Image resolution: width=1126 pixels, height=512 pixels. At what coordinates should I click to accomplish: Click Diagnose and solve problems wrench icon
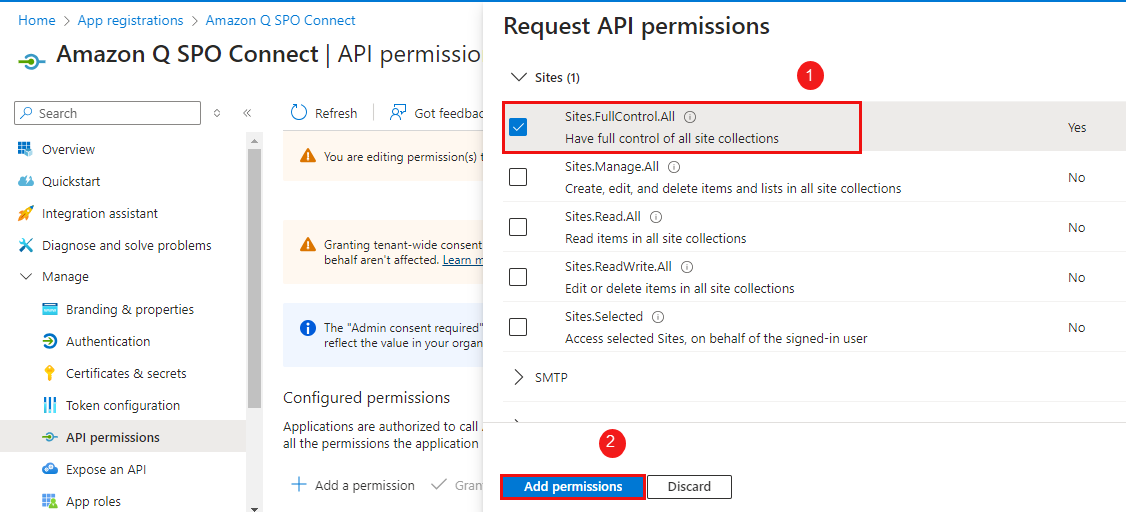point(25,245)
